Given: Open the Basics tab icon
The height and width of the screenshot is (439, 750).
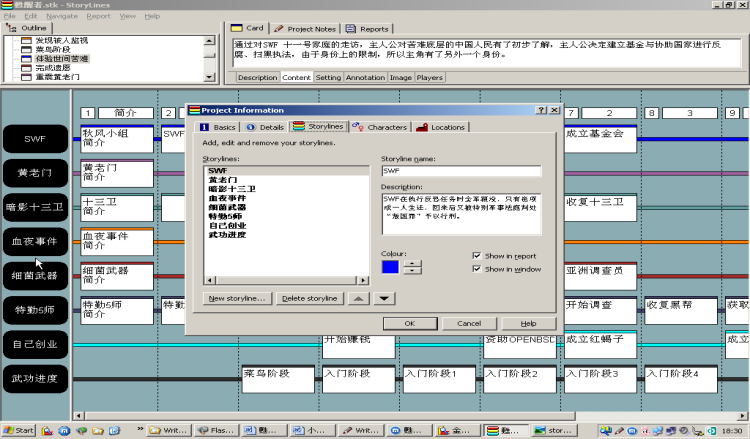Looking at the screenshot, I should click(x=205, y=128).
